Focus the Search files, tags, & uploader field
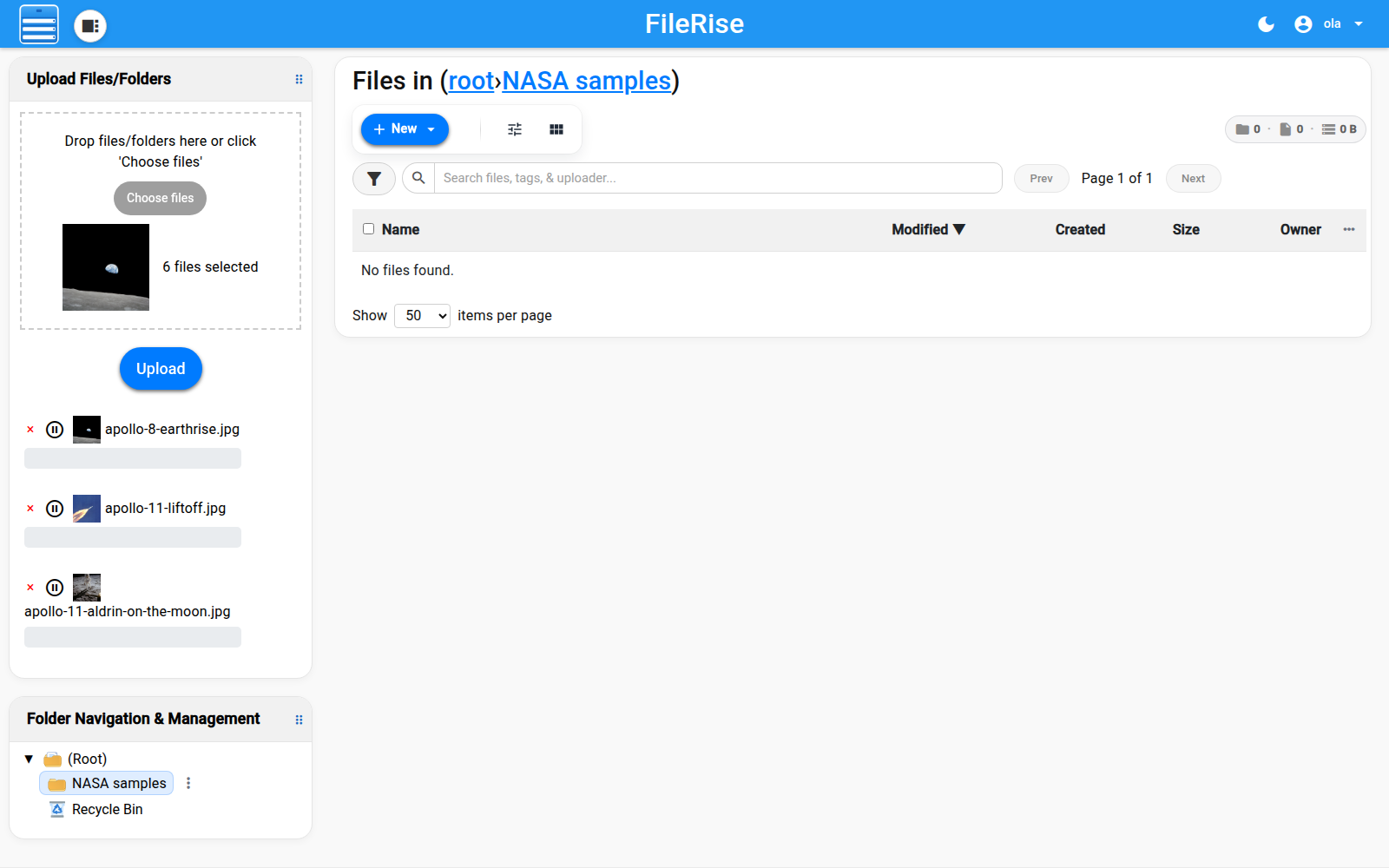The image size is (1389, 868). pyautogui.click(x=718, y=178)
